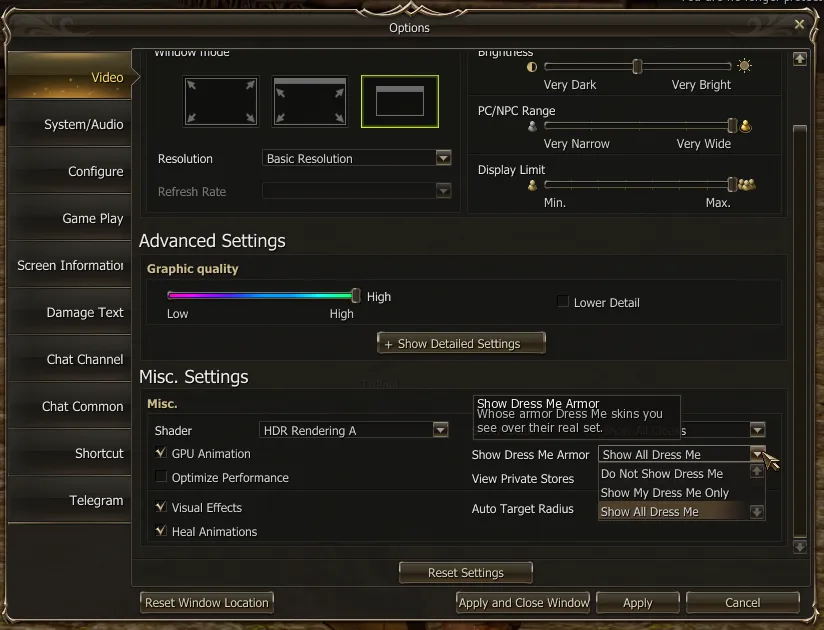Click the Auto Target Radius label
Screen dimensions: 824x630
[x=522, y=509]
